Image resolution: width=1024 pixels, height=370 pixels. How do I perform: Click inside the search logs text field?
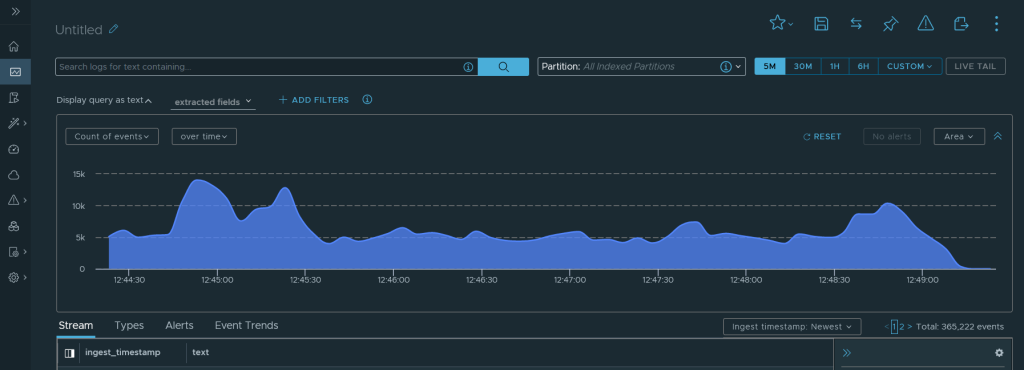coord(260,67)
